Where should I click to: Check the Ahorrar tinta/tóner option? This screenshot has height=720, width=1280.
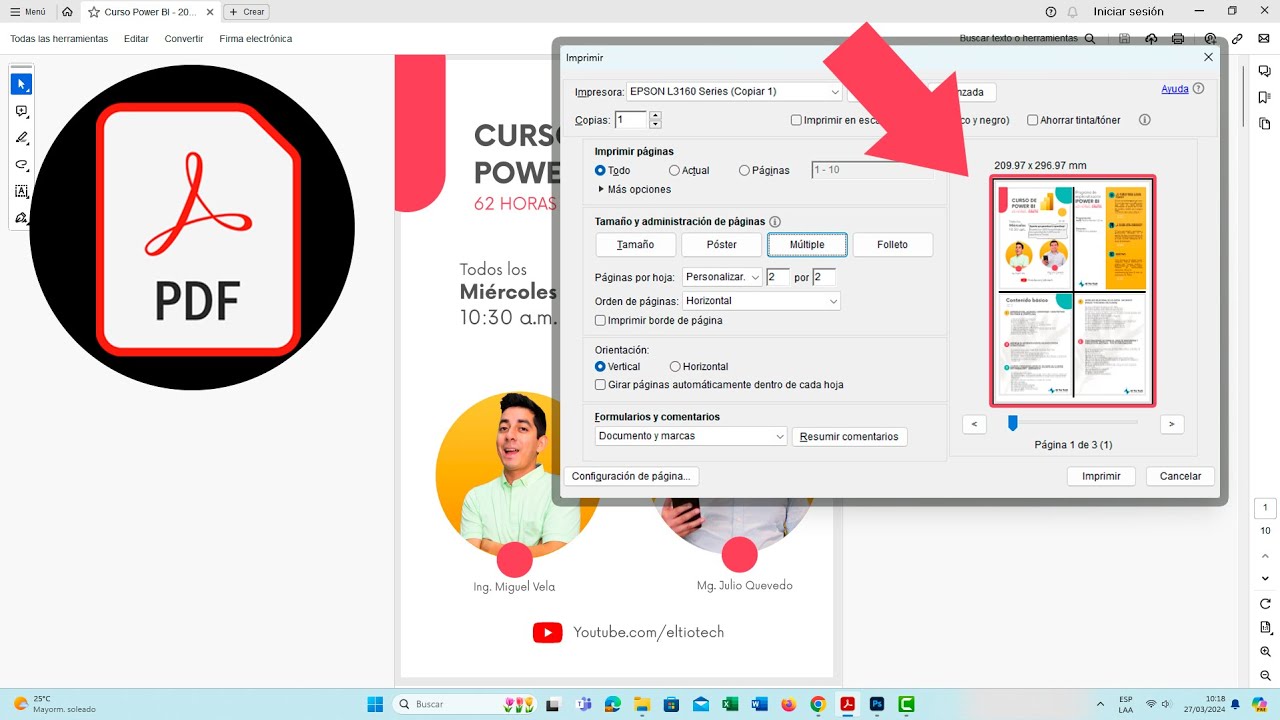click(x=1032, y=120)
